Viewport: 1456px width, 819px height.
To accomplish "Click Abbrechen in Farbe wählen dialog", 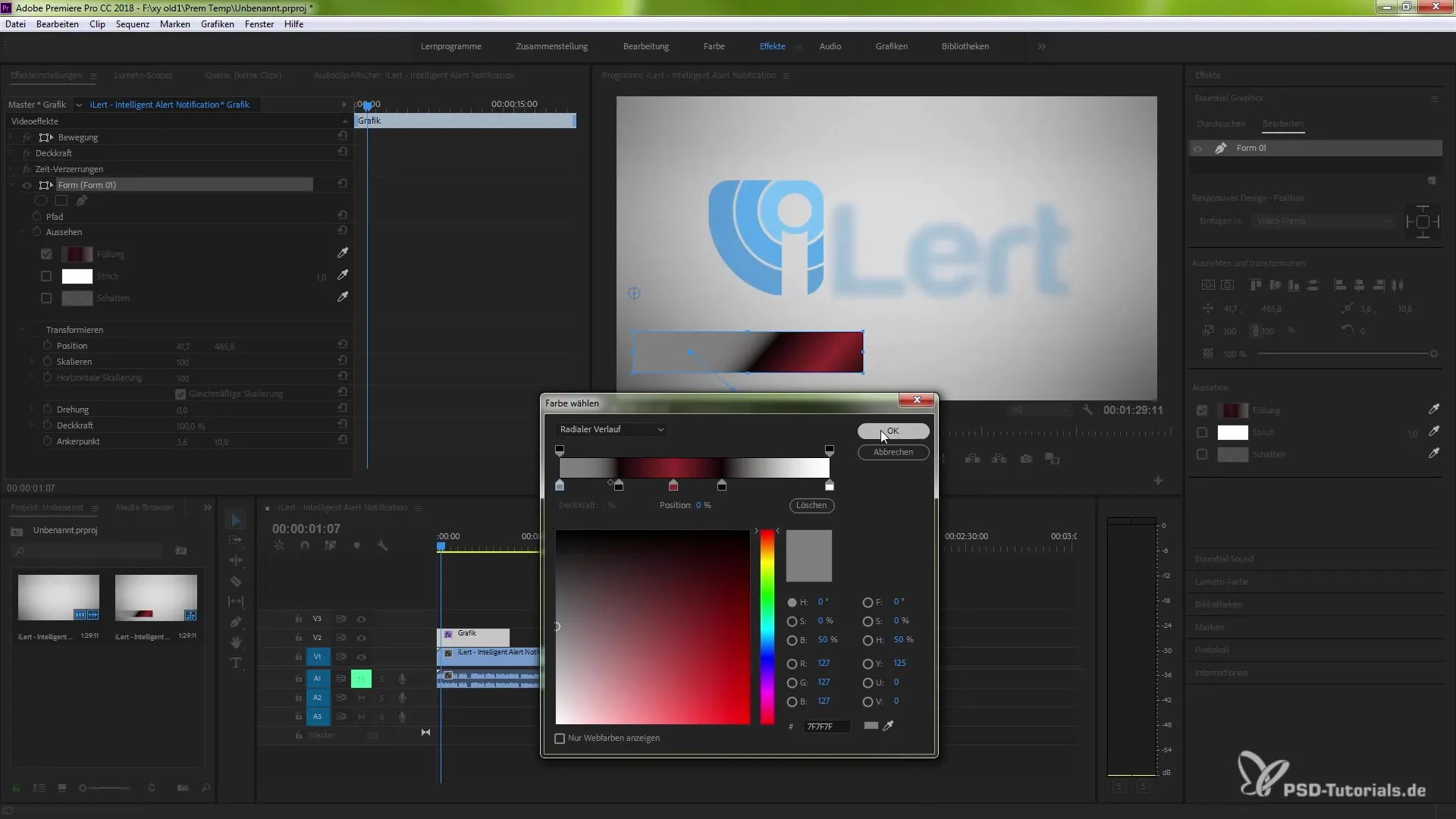I will pos(893,452).
